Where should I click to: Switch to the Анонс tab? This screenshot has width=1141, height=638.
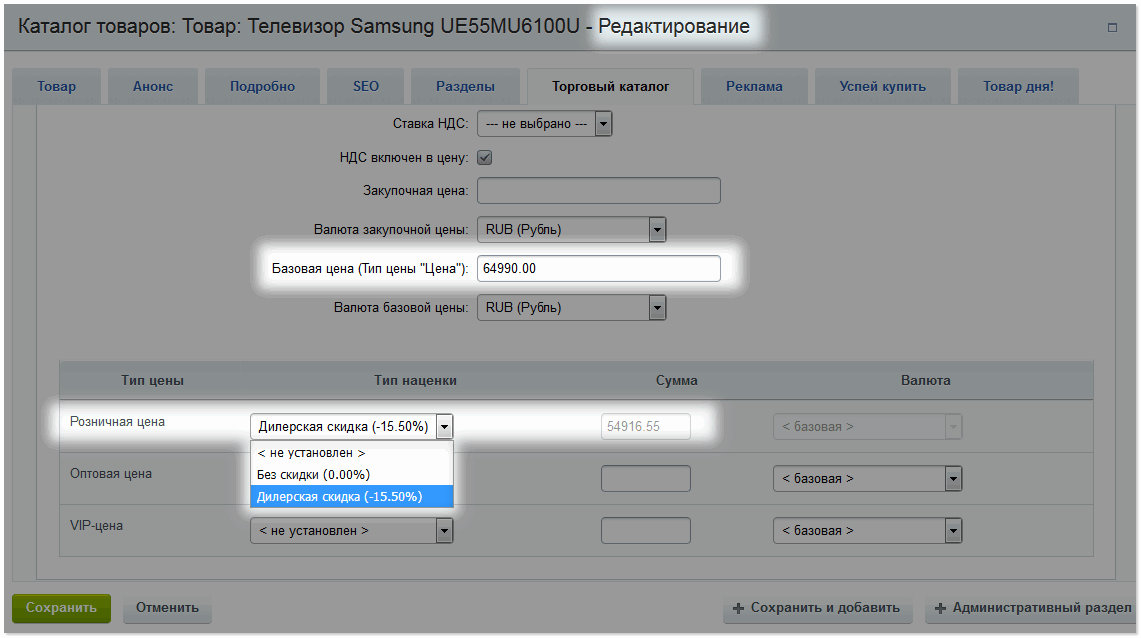153,87
